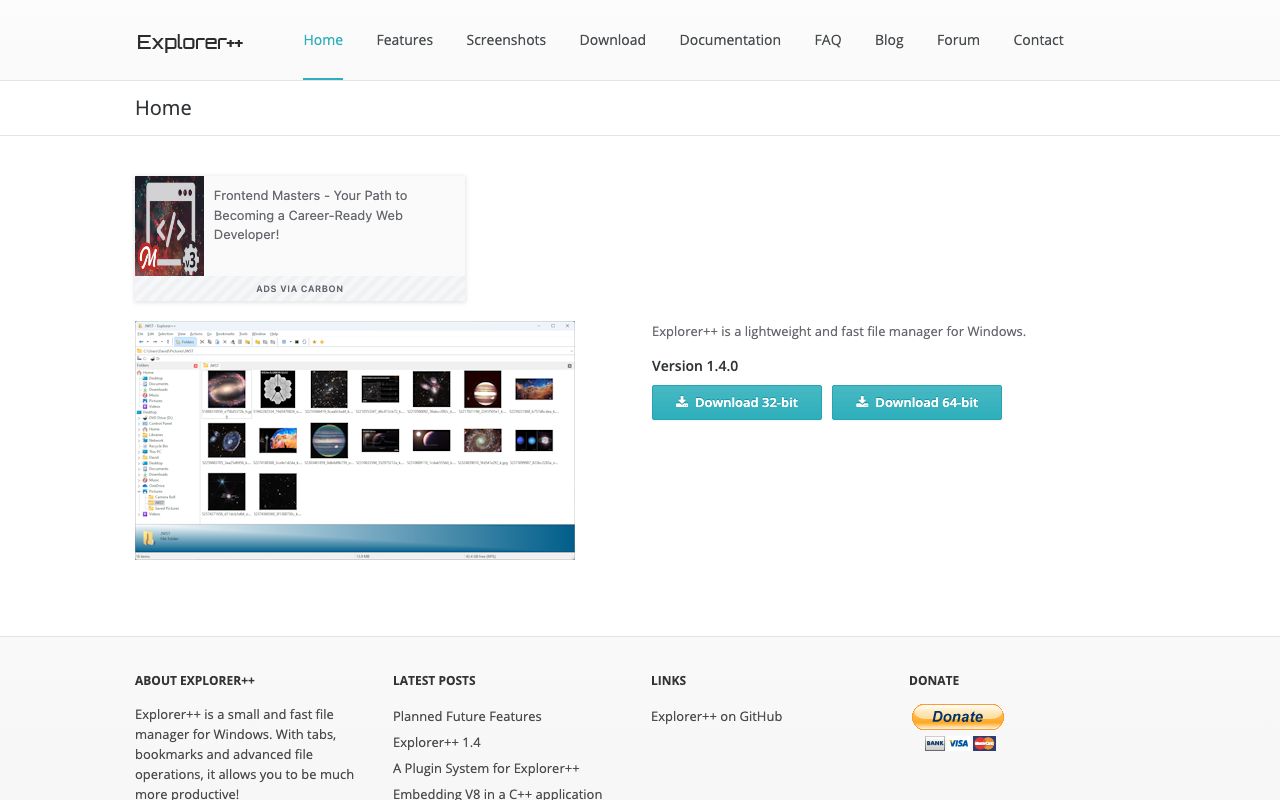Screen dimensions: 1280x800
Task: Open the Blog section
Action: click(889, 40)
